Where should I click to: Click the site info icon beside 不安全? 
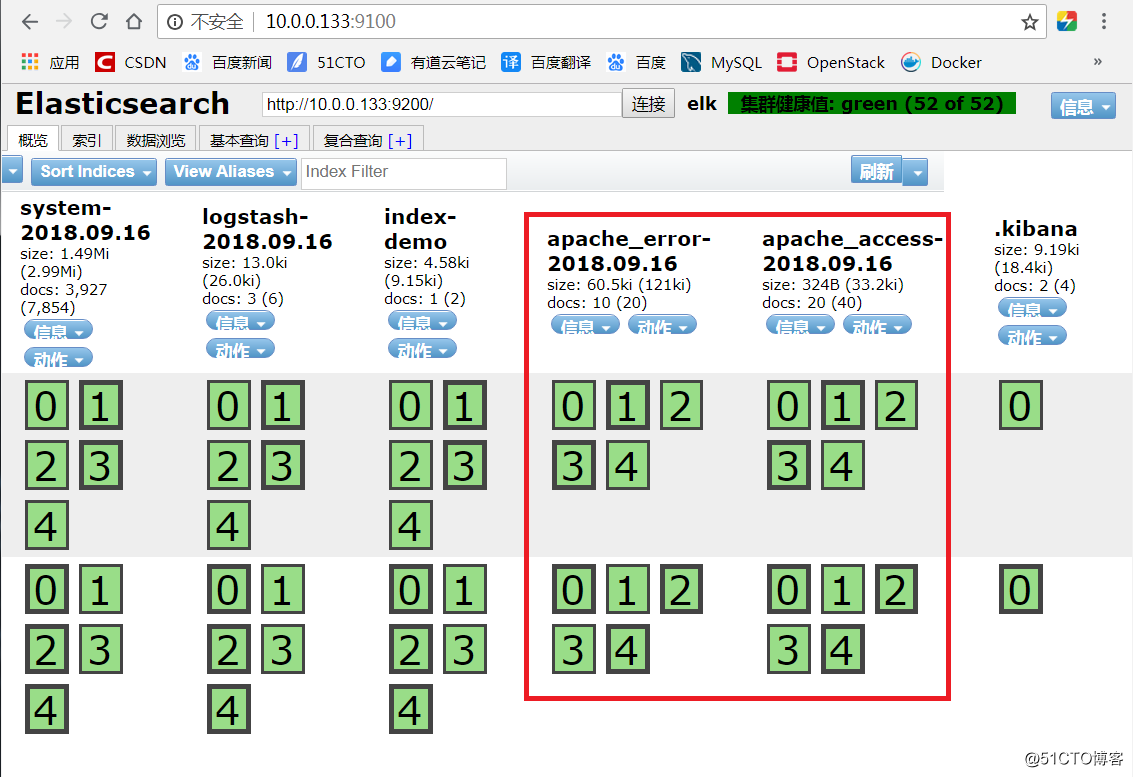tap(175, 22)
